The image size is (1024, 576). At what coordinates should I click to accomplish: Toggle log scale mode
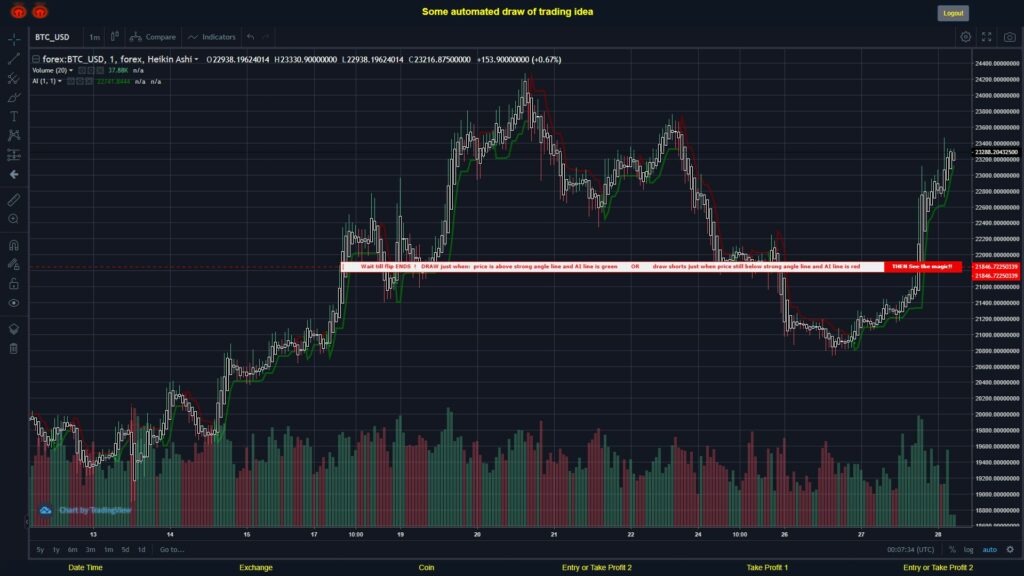pos(968,550)
